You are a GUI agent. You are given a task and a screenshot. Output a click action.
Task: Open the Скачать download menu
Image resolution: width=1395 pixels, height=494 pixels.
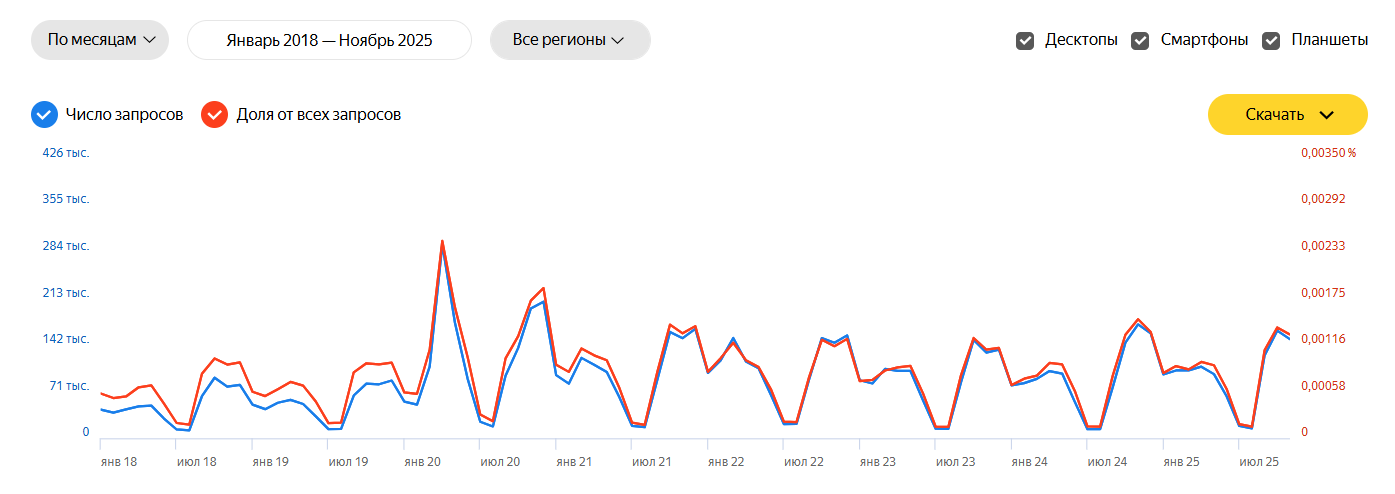(x=1286, y=114)
